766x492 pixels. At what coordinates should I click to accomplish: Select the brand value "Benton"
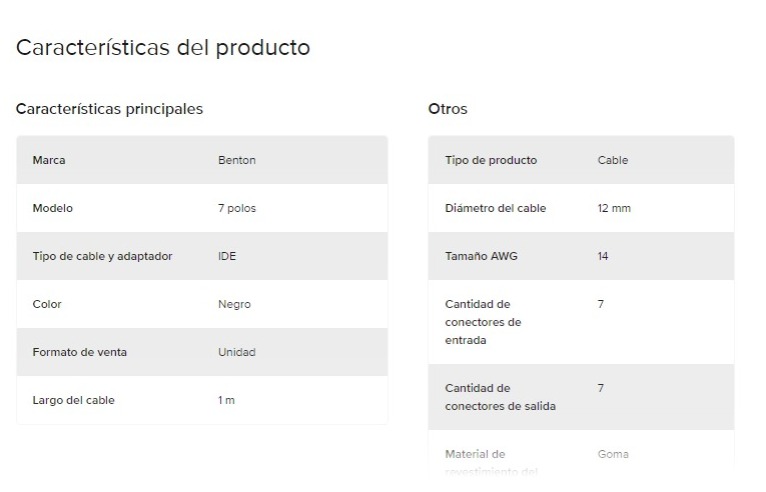237,160
